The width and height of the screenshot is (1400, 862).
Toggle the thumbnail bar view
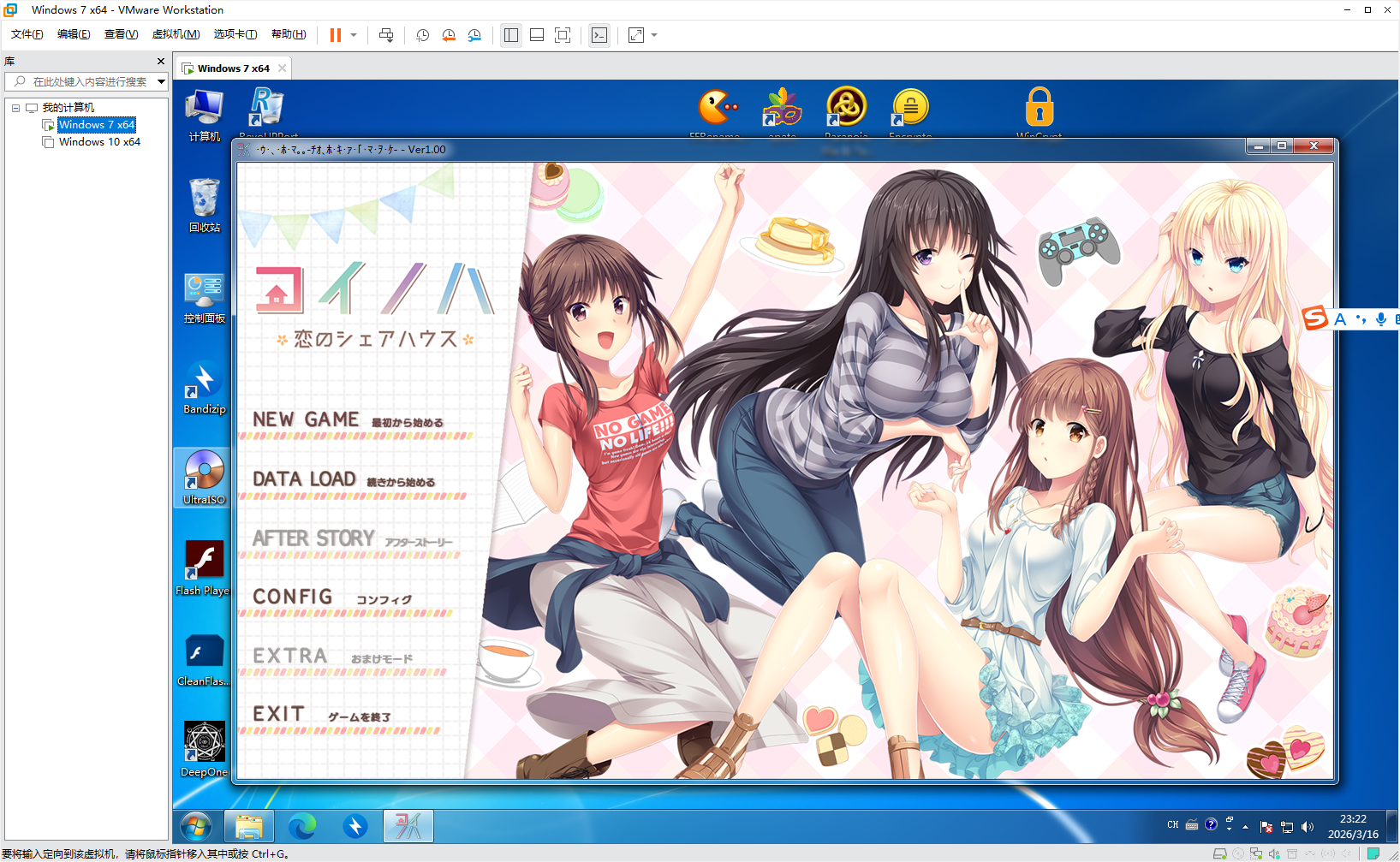pos(537,35)
